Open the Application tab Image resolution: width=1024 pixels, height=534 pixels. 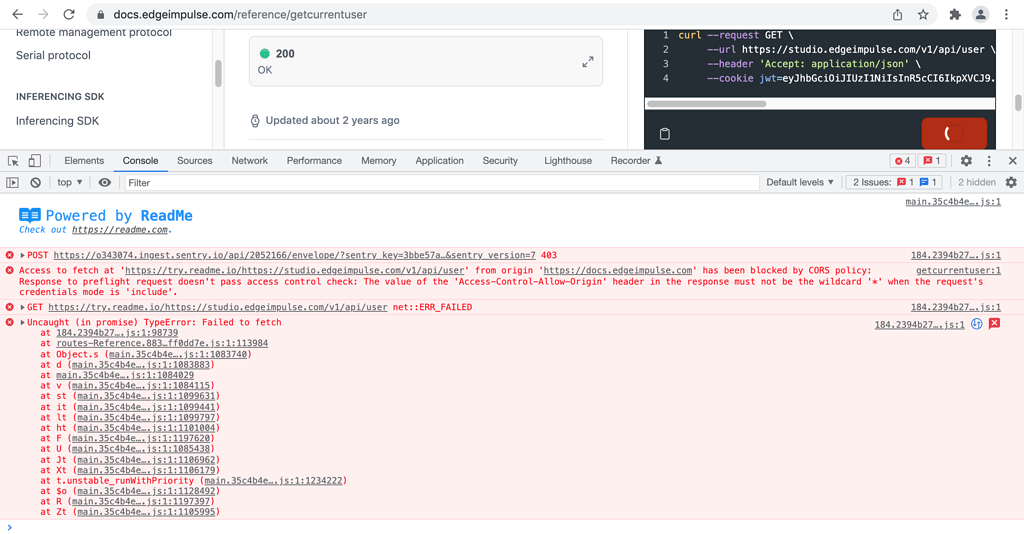point(440,161)
